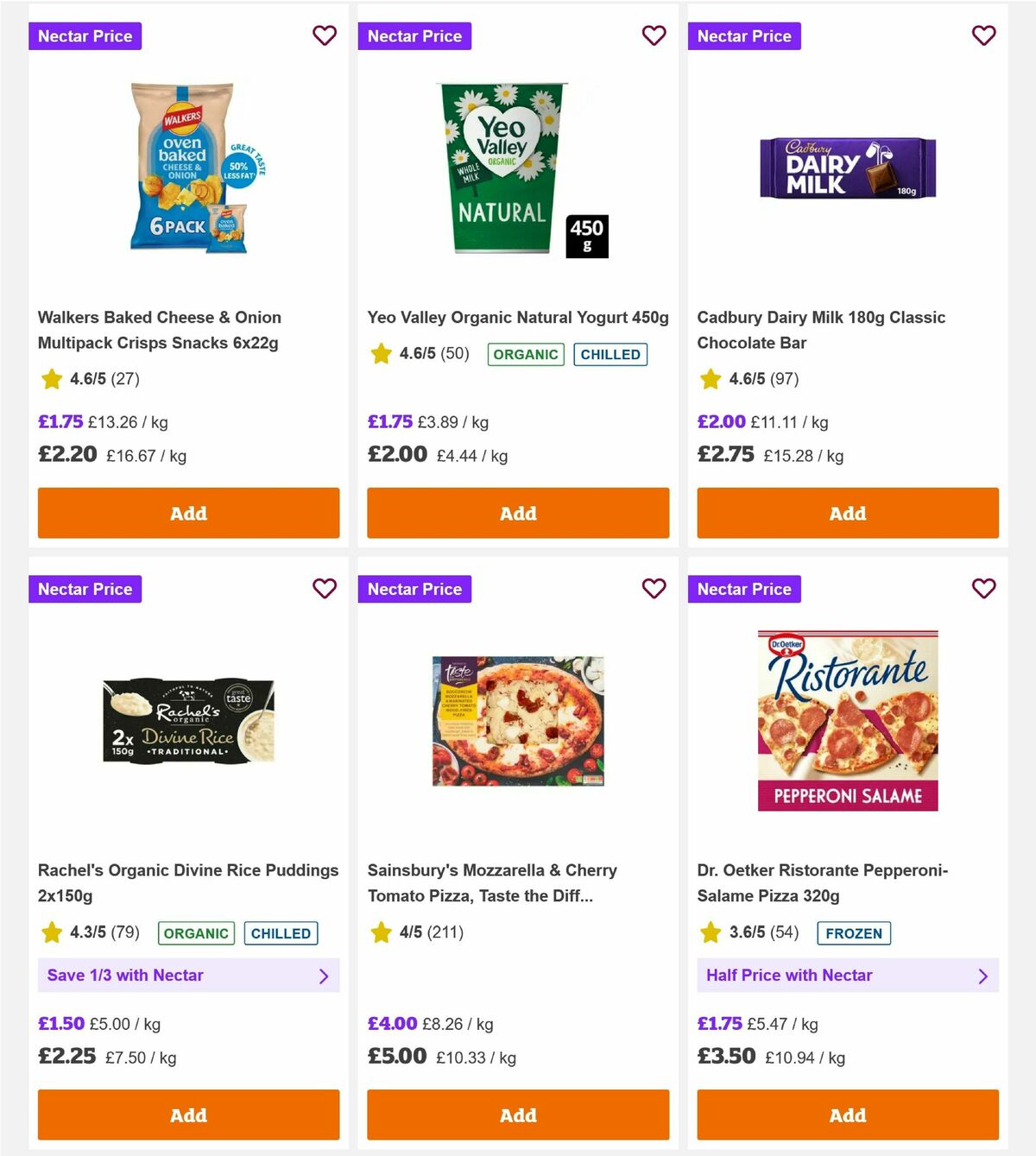Favourite the Dr. Oetker Ristorante Pizza
The image size is (1036, 1156).
pyautogui.click(x=983, y=589)
